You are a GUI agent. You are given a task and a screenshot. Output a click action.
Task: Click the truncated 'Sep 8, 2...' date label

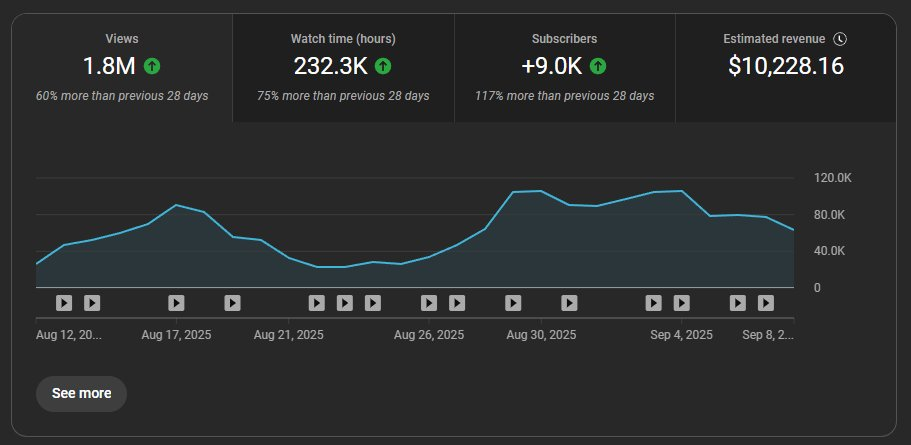[768, 335]
